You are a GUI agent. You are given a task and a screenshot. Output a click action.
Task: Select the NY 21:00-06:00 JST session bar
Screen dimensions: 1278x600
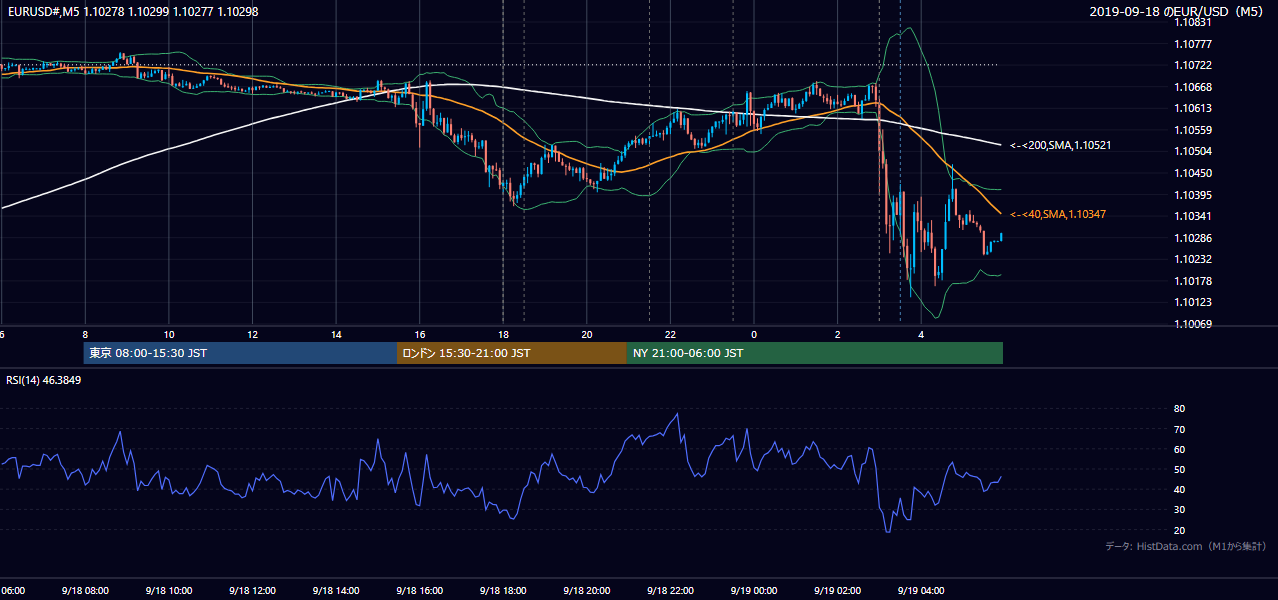[815, 353]
